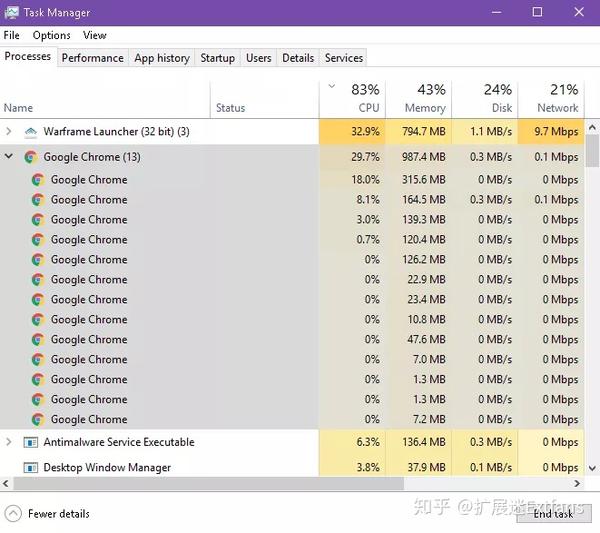Click the Chrome icon in the 120.4 MB row
The height and width of the screenshot is (533, 600).
point(38,240)
